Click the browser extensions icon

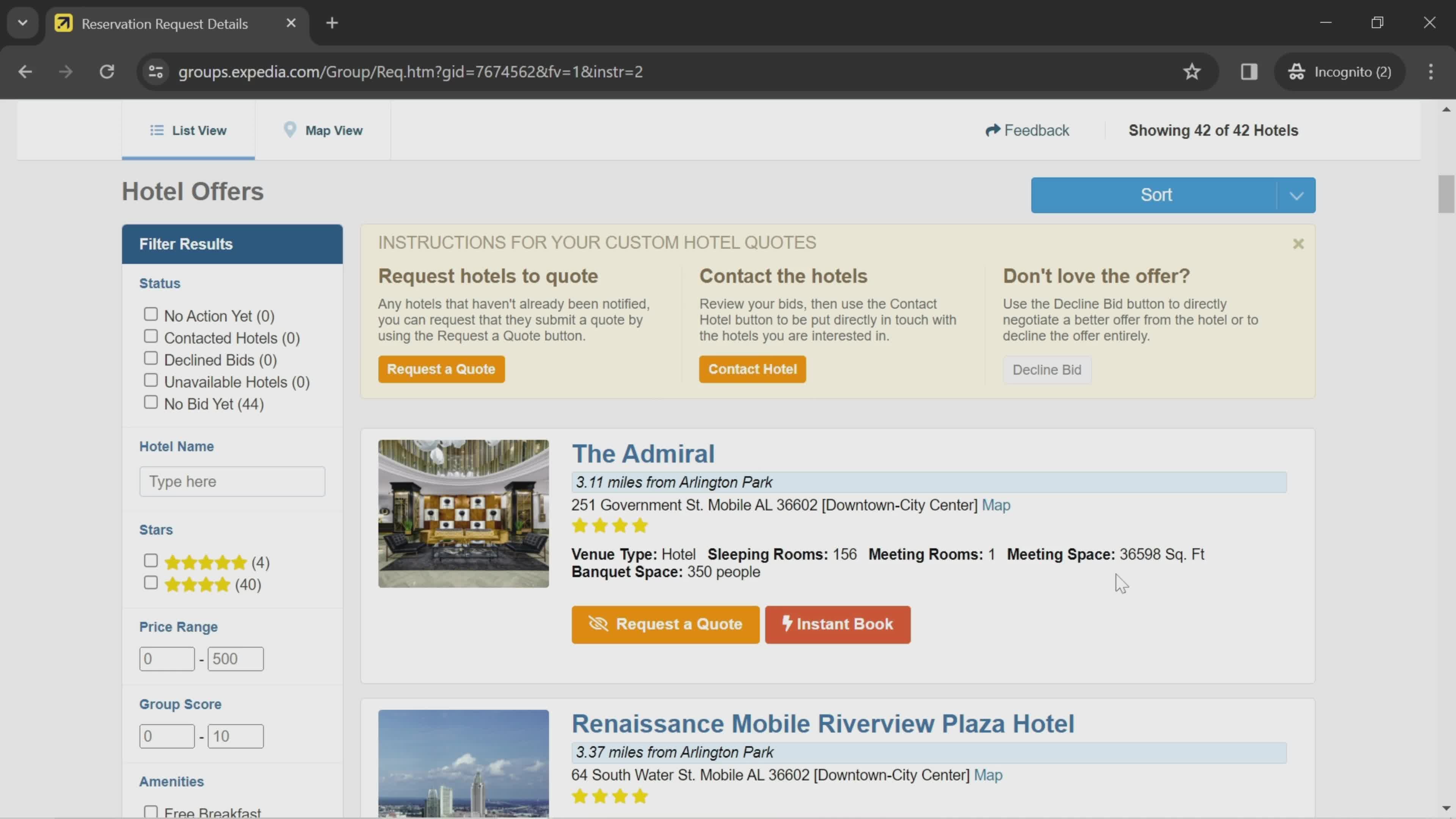tap(1250, 71)
